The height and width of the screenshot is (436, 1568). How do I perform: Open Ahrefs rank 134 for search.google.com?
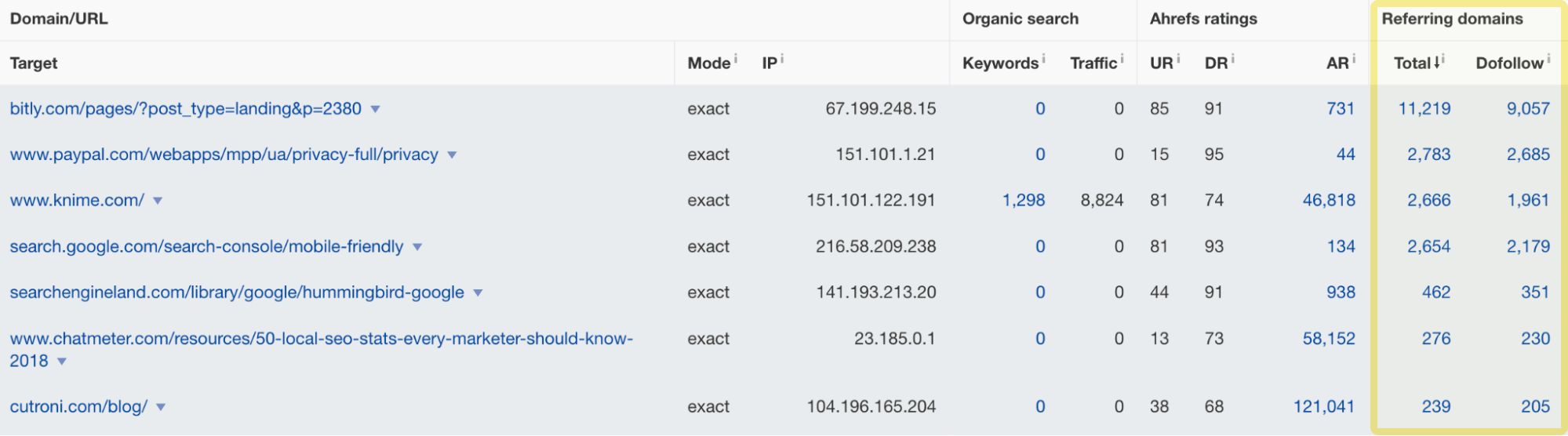(1341, 246)
